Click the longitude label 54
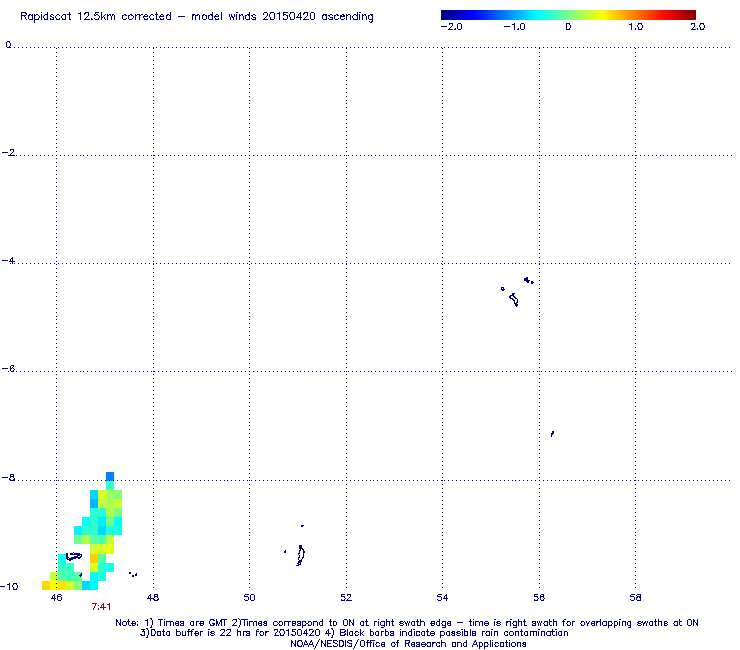 point(442,598)
